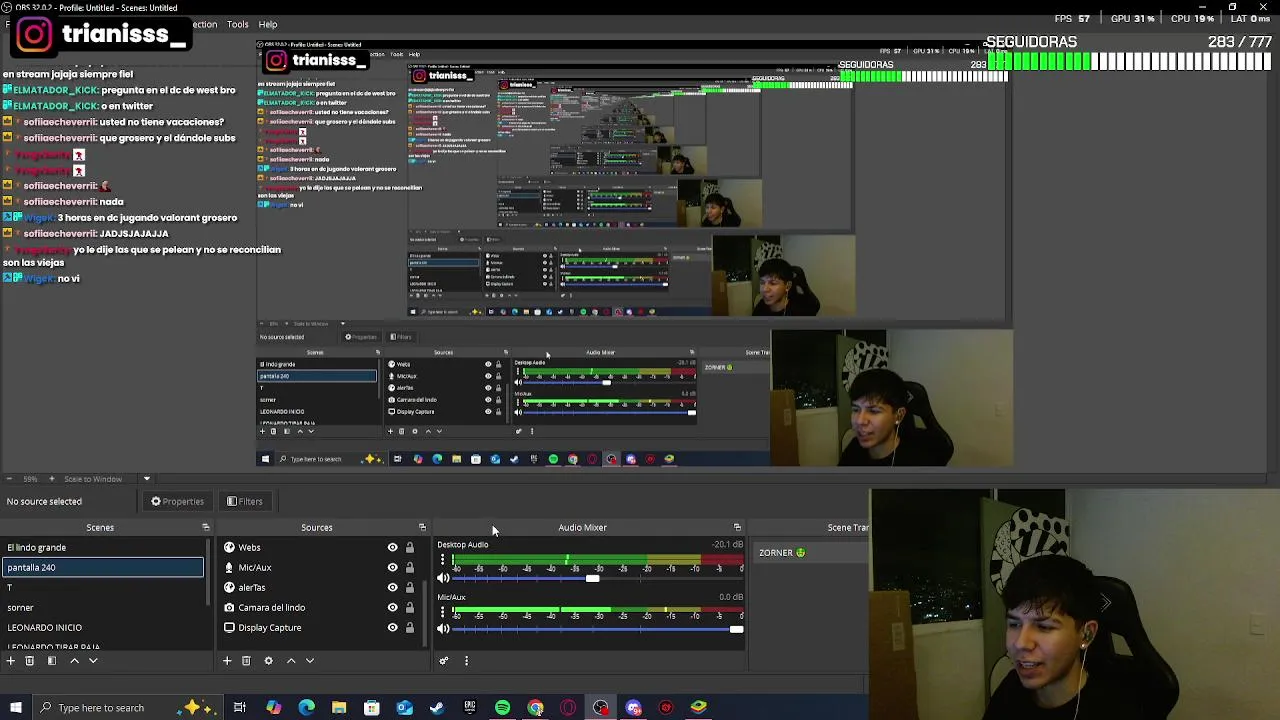This screenshot has width=1280, height=720.
Task: Select the pantalla 240 scene
Action: coord(102,567)
